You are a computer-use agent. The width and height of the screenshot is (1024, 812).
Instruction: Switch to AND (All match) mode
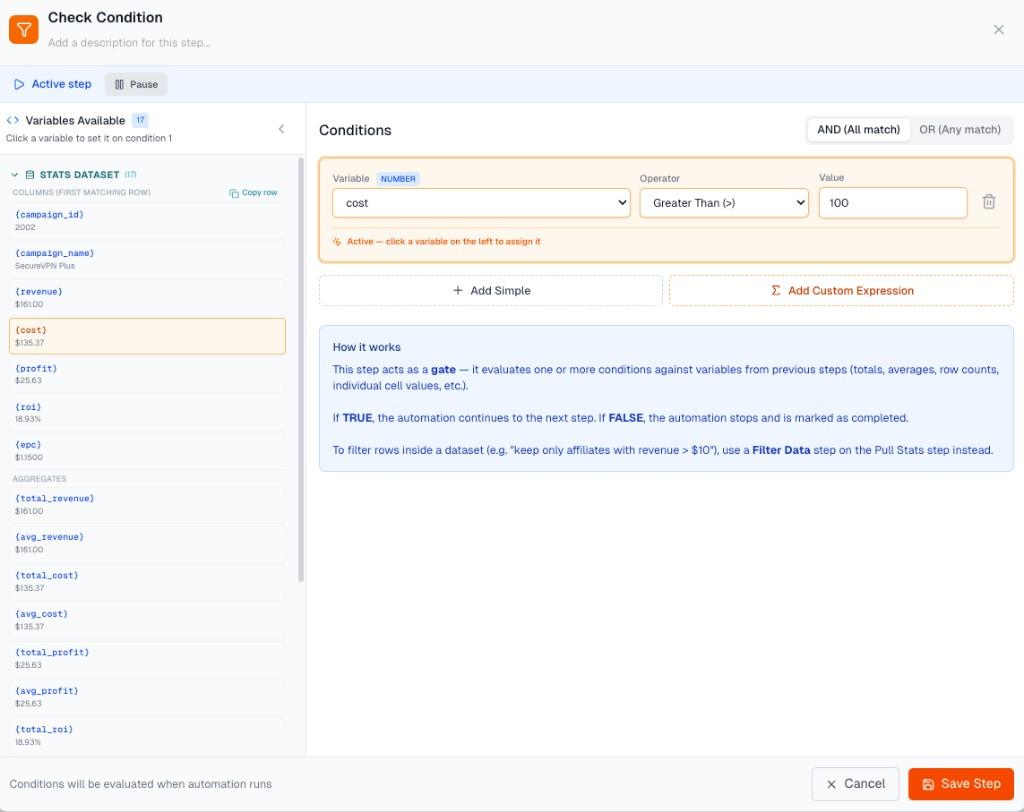click(x=858, y=129)
